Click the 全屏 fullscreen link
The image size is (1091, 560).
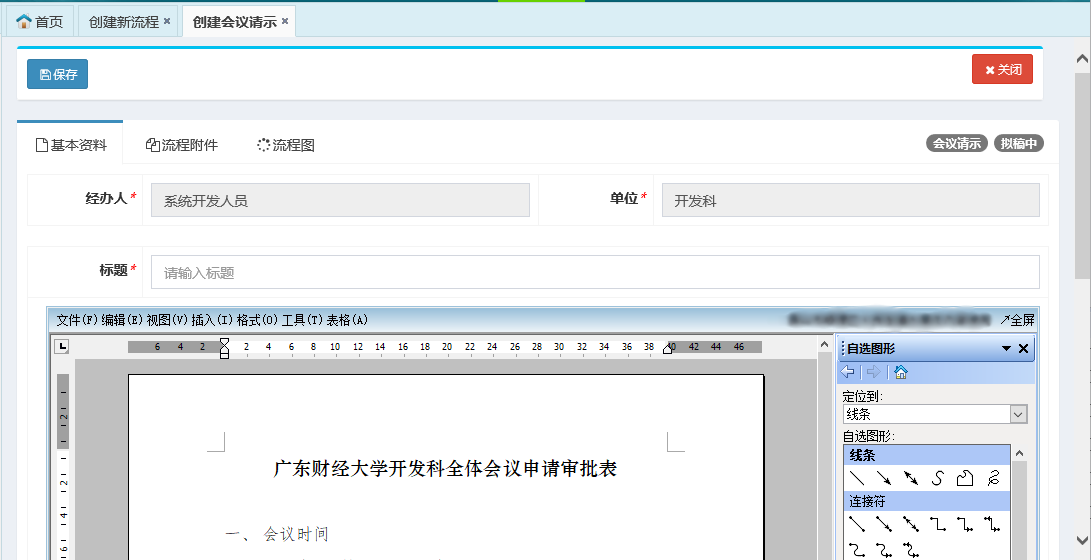point(1017,320)
